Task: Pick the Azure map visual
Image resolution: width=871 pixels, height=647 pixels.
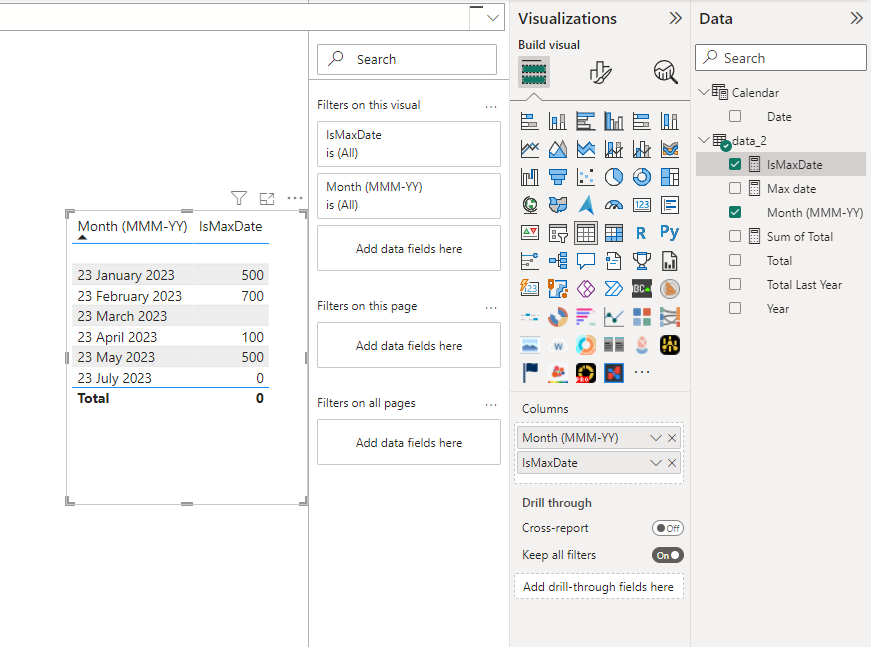Action: (585, 205)
